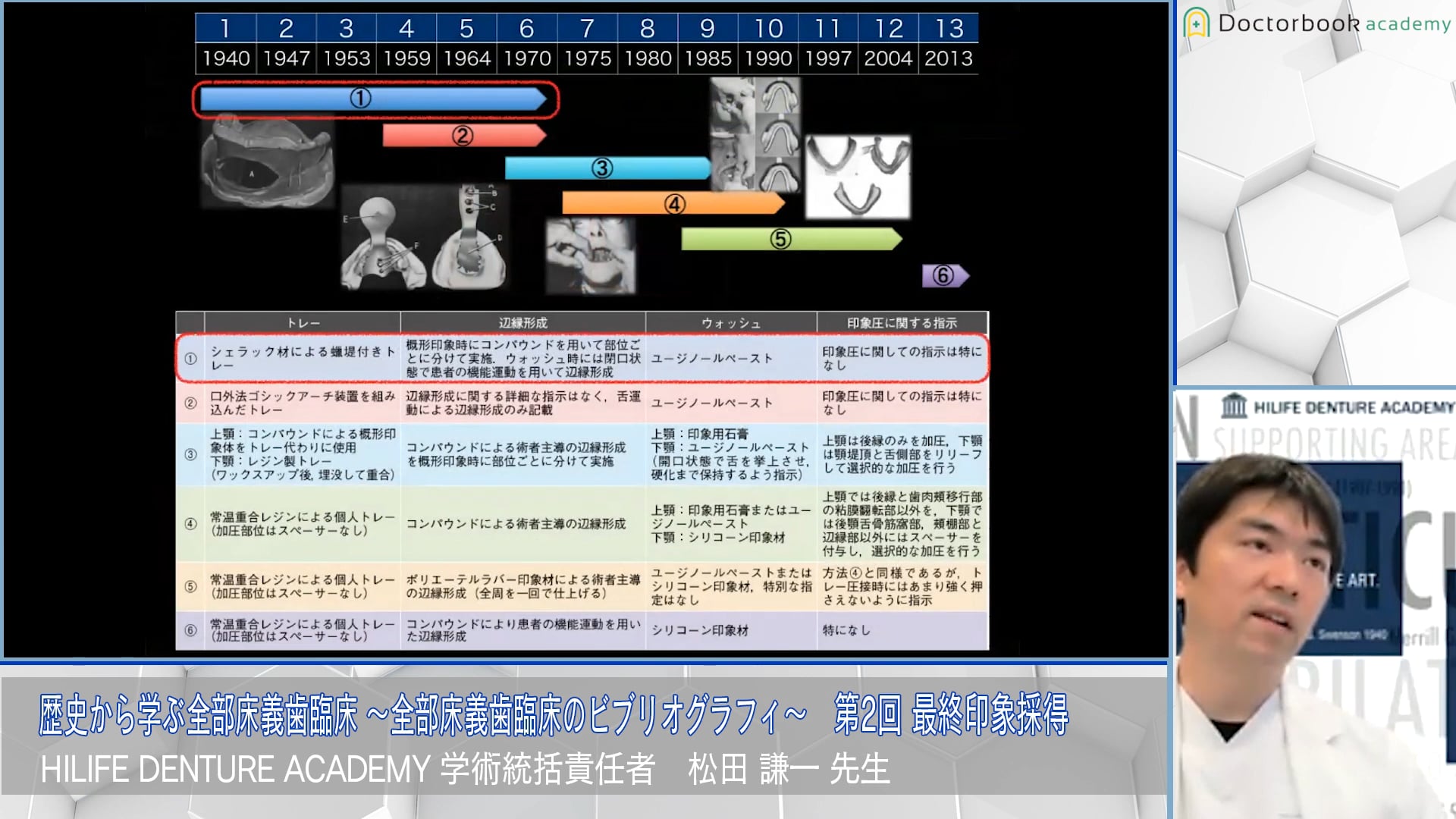The width and height of the screenshot is (1456, 819).
Task: Click 方法④と同様であるが instruction cell
Action: pyautogui.click(x=902, y=586)
